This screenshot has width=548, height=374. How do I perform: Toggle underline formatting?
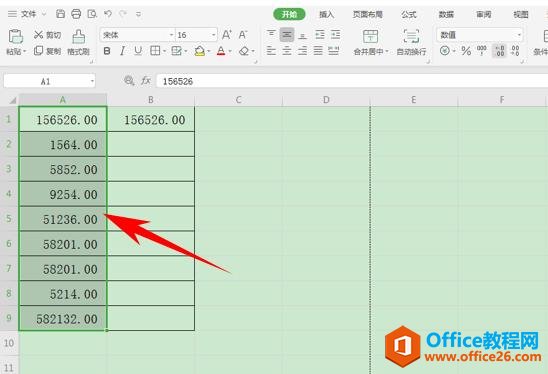tap(138, 51)
